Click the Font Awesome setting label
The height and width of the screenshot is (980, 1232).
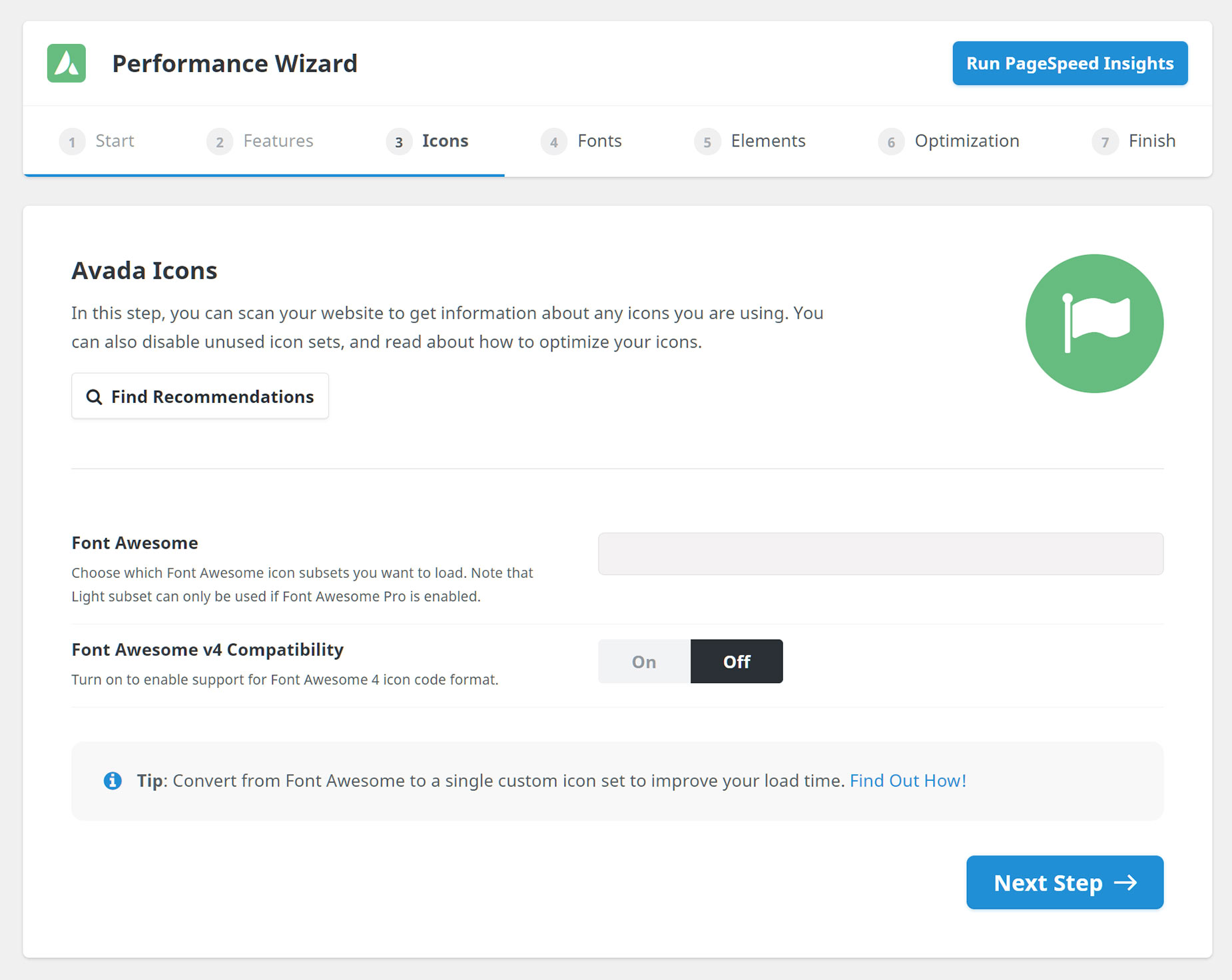point(135,543)
